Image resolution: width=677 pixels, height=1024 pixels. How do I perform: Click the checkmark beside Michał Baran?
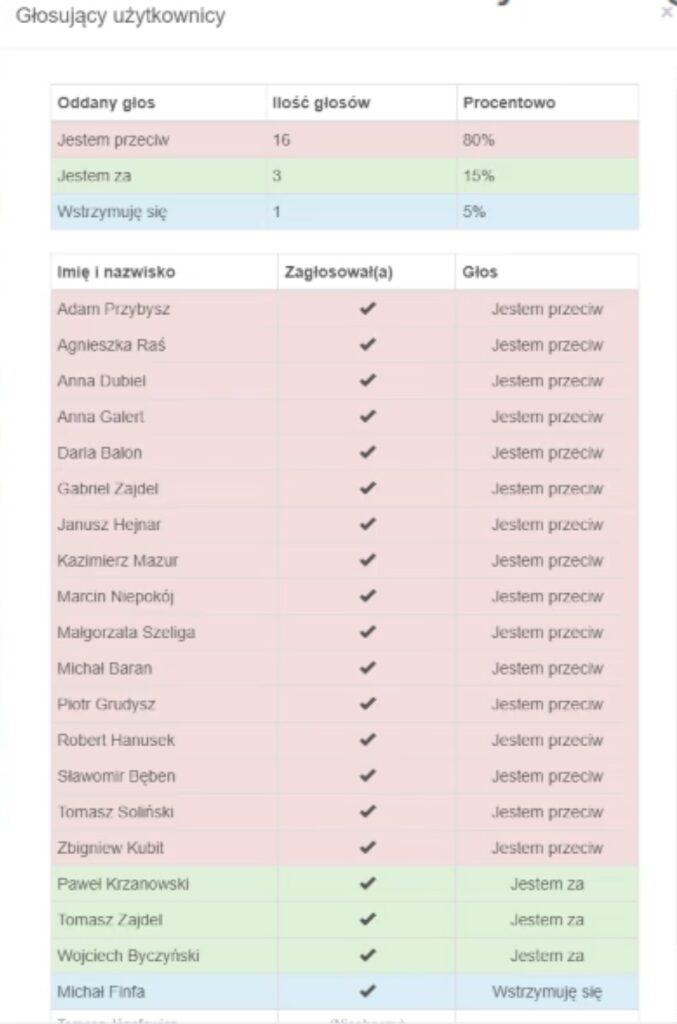tap(367, 668)
